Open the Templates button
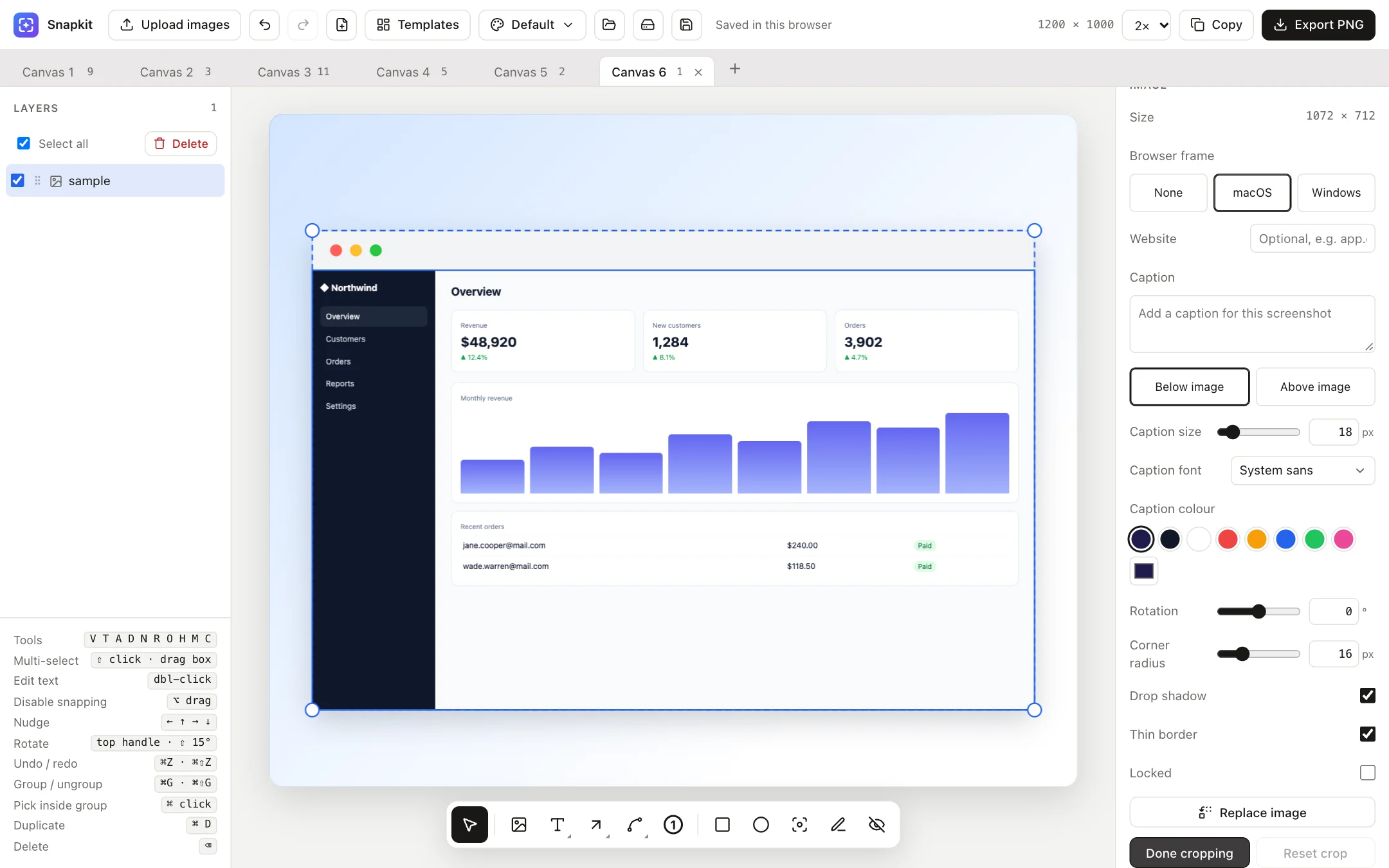The height and width of the screenshot is (868, 1389). [417, 24]
